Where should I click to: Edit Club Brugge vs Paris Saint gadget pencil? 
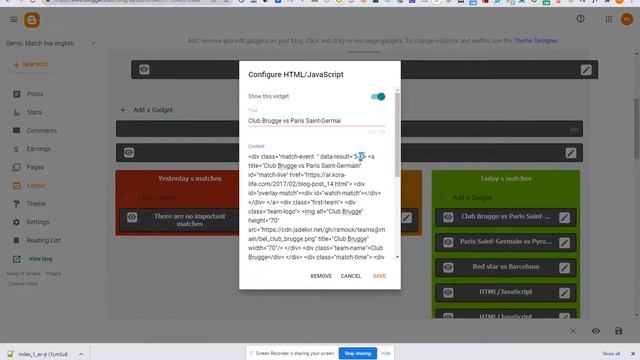pyautogui.click(x=564, y=218)
